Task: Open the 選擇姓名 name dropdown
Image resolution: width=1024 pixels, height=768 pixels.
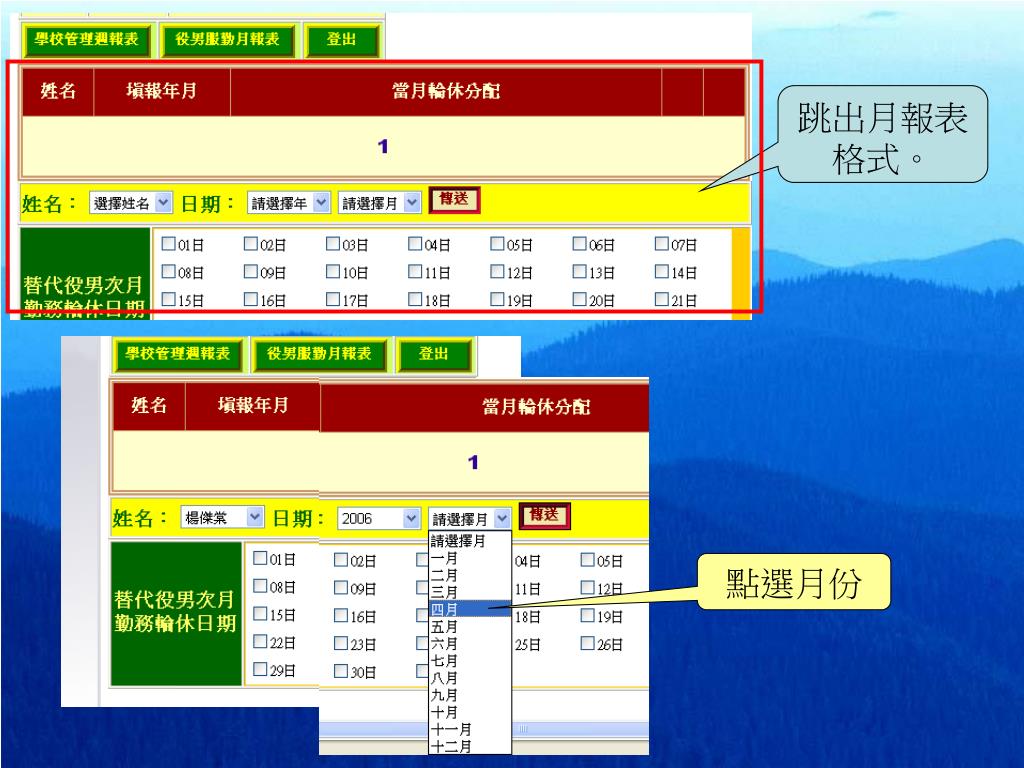Action: click(x=130, y=203)
